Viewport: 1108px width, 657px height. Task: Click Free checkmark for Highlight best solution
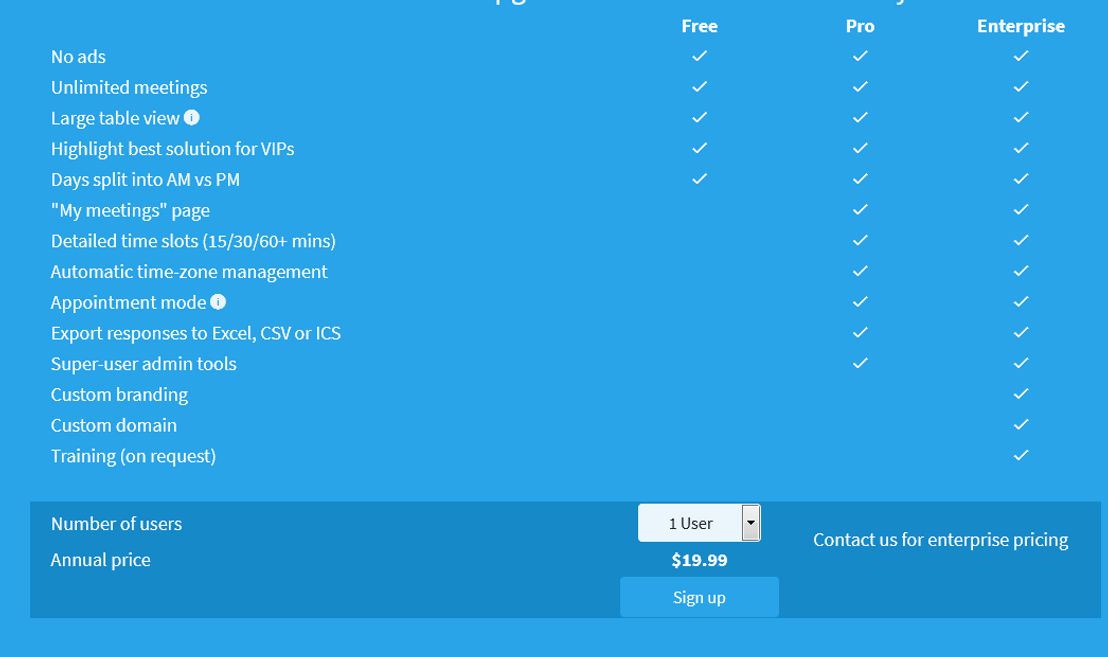tap(700, 148)
